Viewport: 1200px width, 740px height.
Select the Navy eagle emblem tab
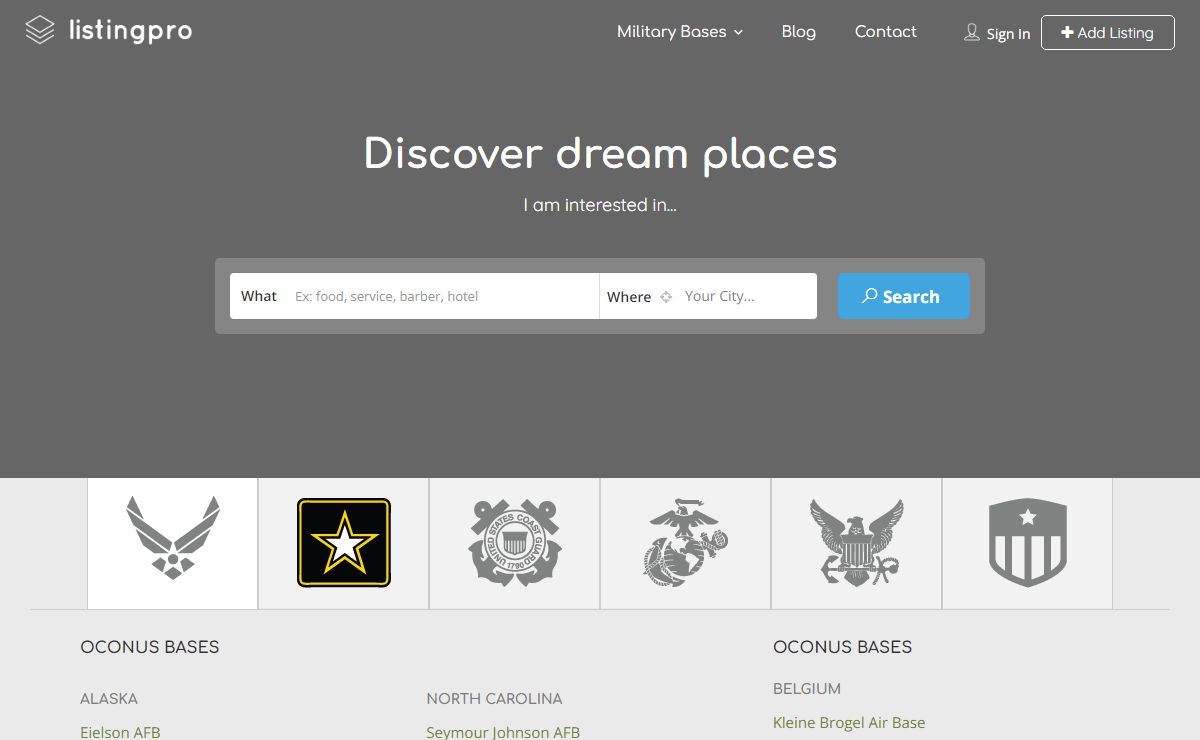[857, 543]
